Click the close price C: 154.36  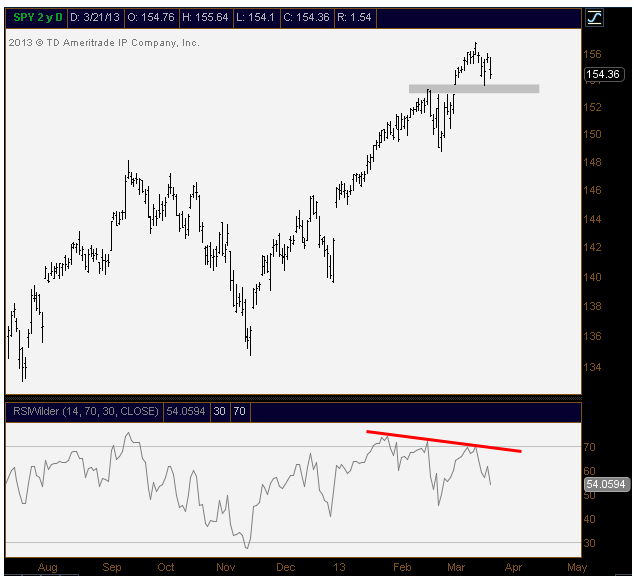tap(306, 17)
